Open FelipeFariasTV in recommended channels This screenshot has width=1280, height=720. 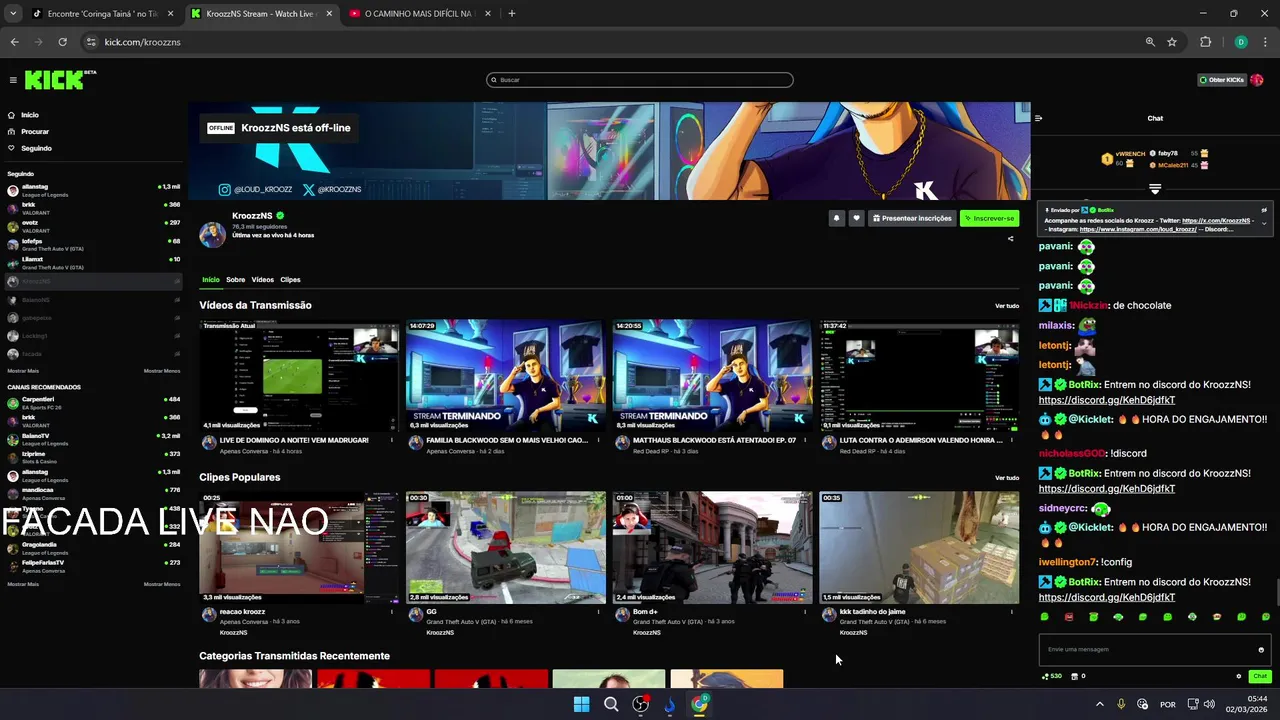point(93,566)
